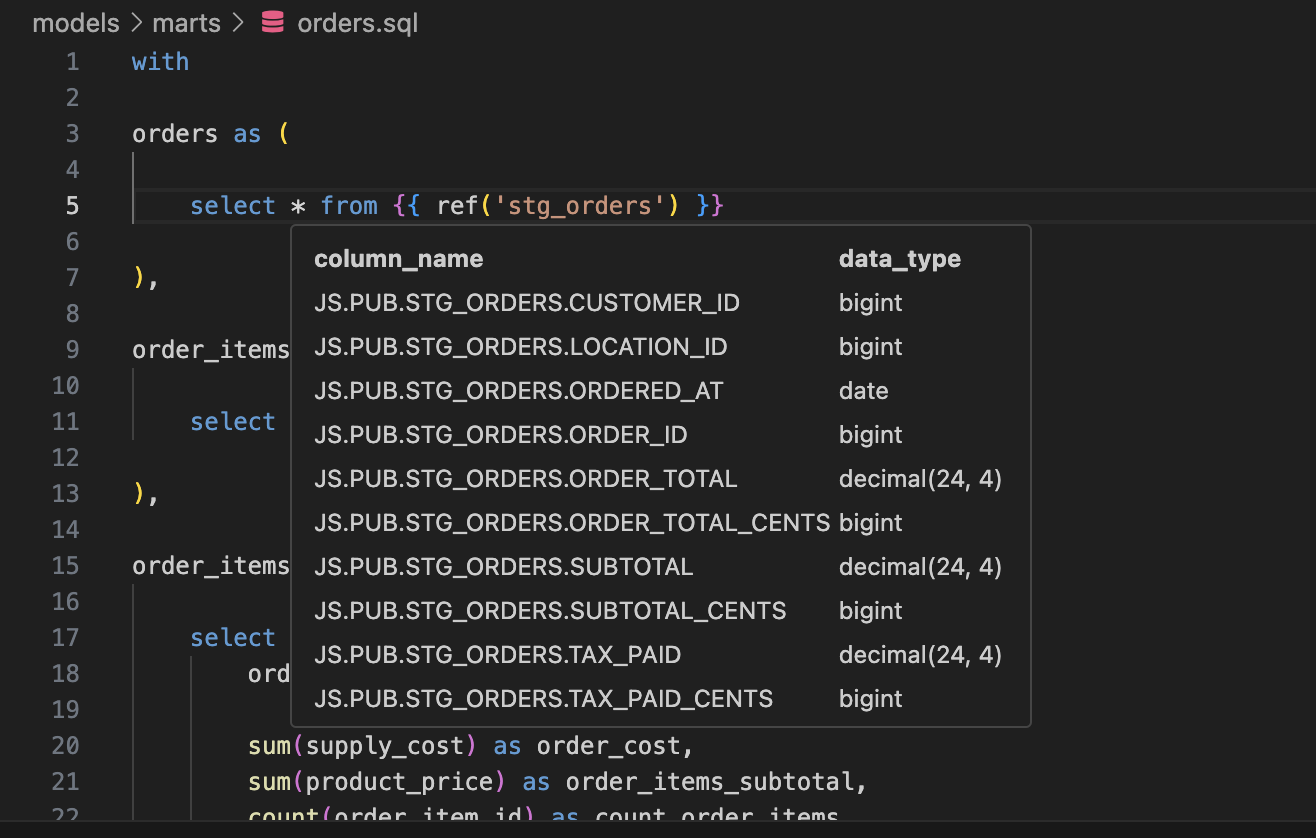The height and width of the screenshot is (838, 1316).
Task: Click the ORDER_TOTAL column name in the popup
Action: pos(525,478)
